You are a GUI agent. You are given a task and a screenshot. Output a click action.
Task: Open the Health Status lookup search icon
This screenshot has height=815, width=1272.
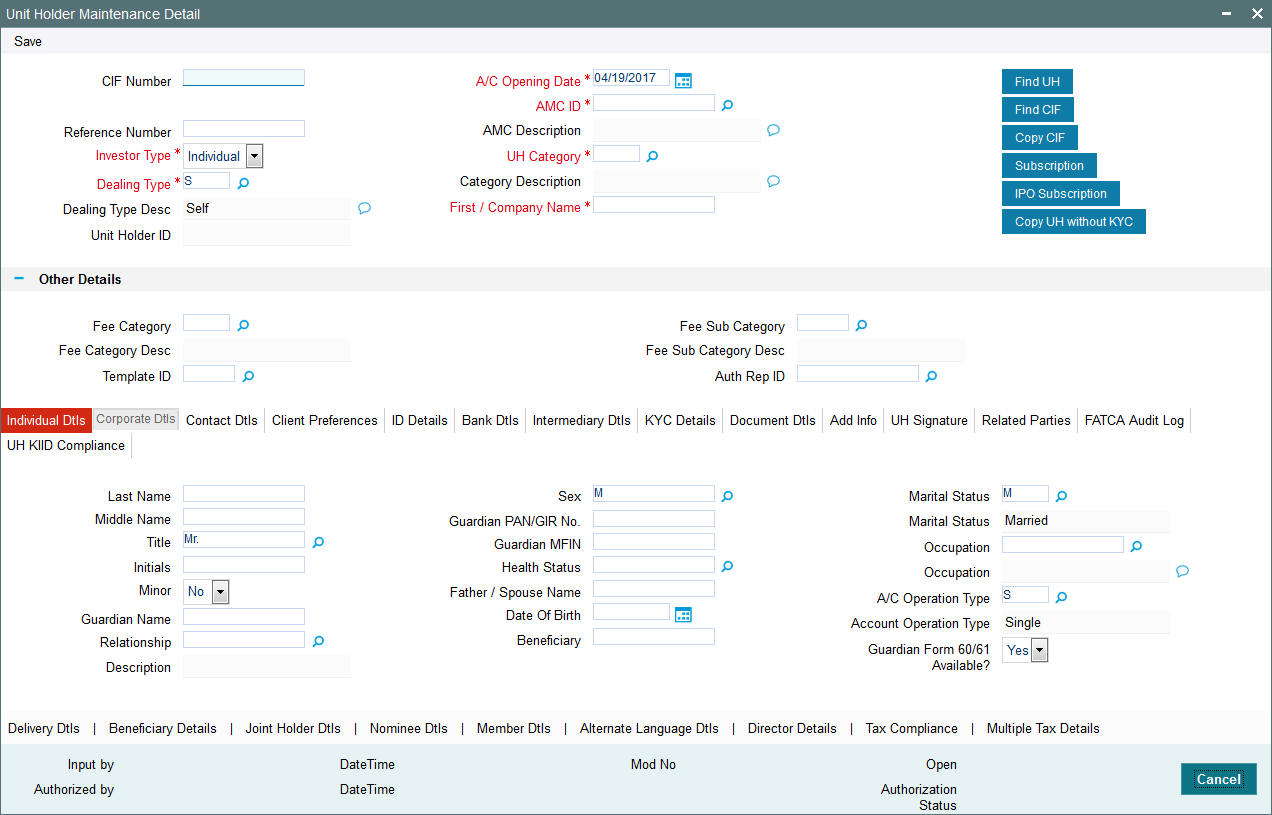click(728, 566)
